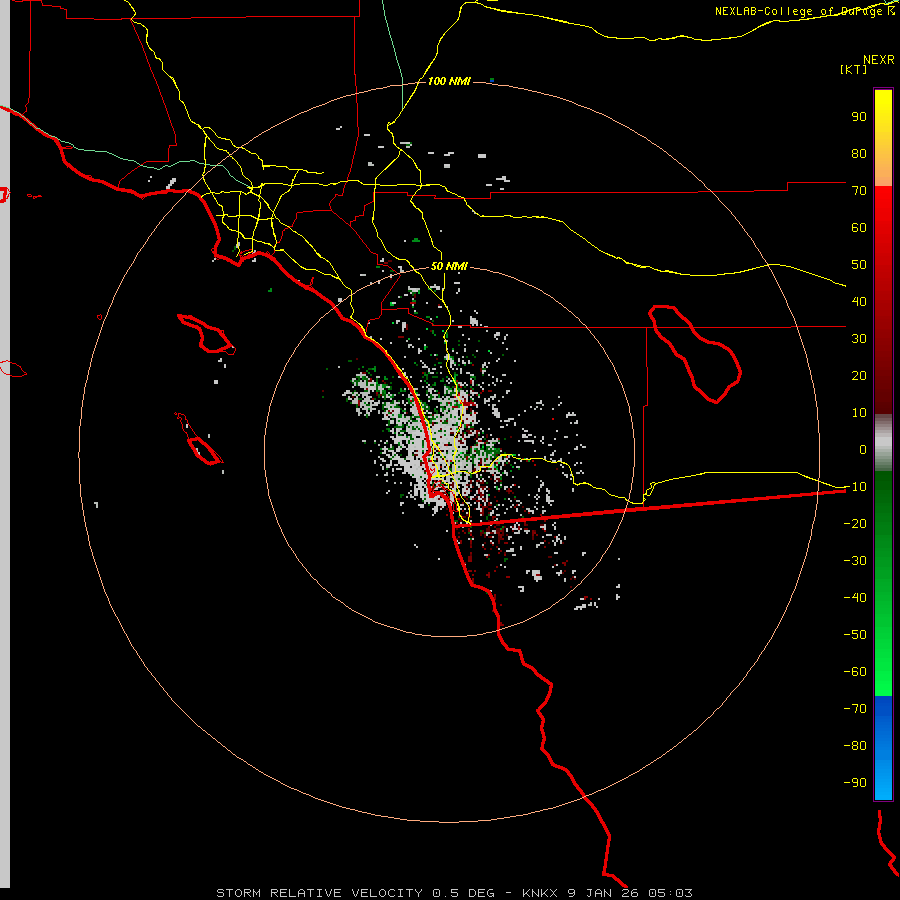The image size is (900, 900).
Task: Select the positive 30 knot scale label
Action: (x=859, y=339)
